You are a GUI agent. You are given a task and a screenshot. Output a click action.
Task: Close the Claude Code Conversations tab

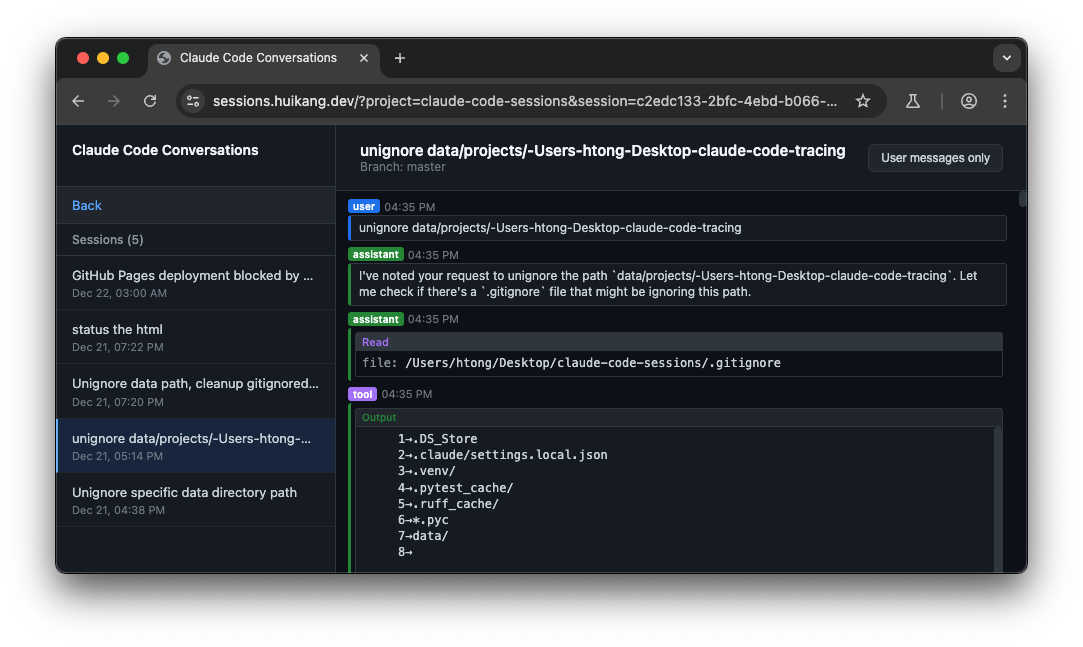click(364, 58)
